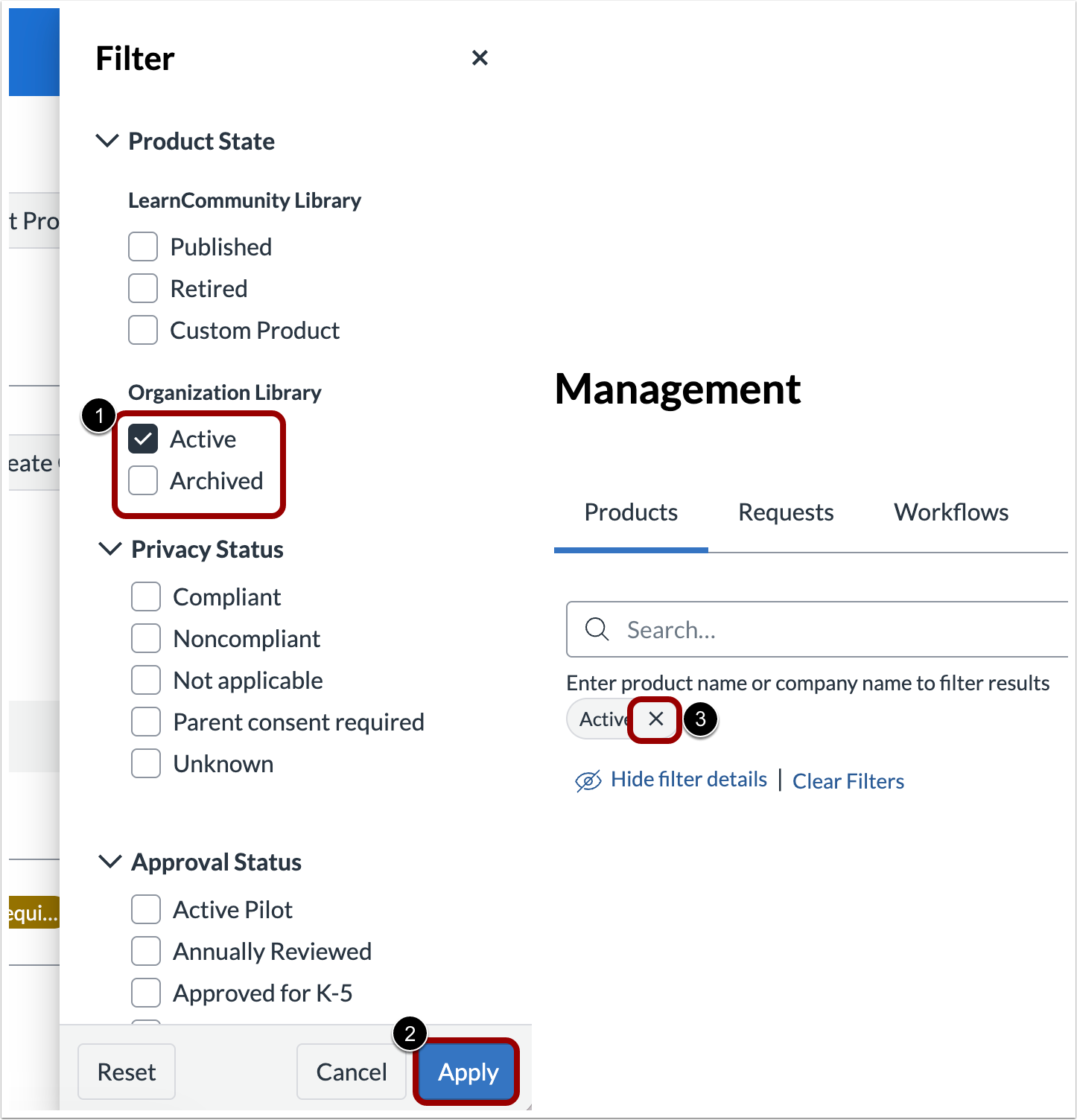Remove the Active filter tag
This screenshot has width=1077, height=1120.
pos(655,719)
